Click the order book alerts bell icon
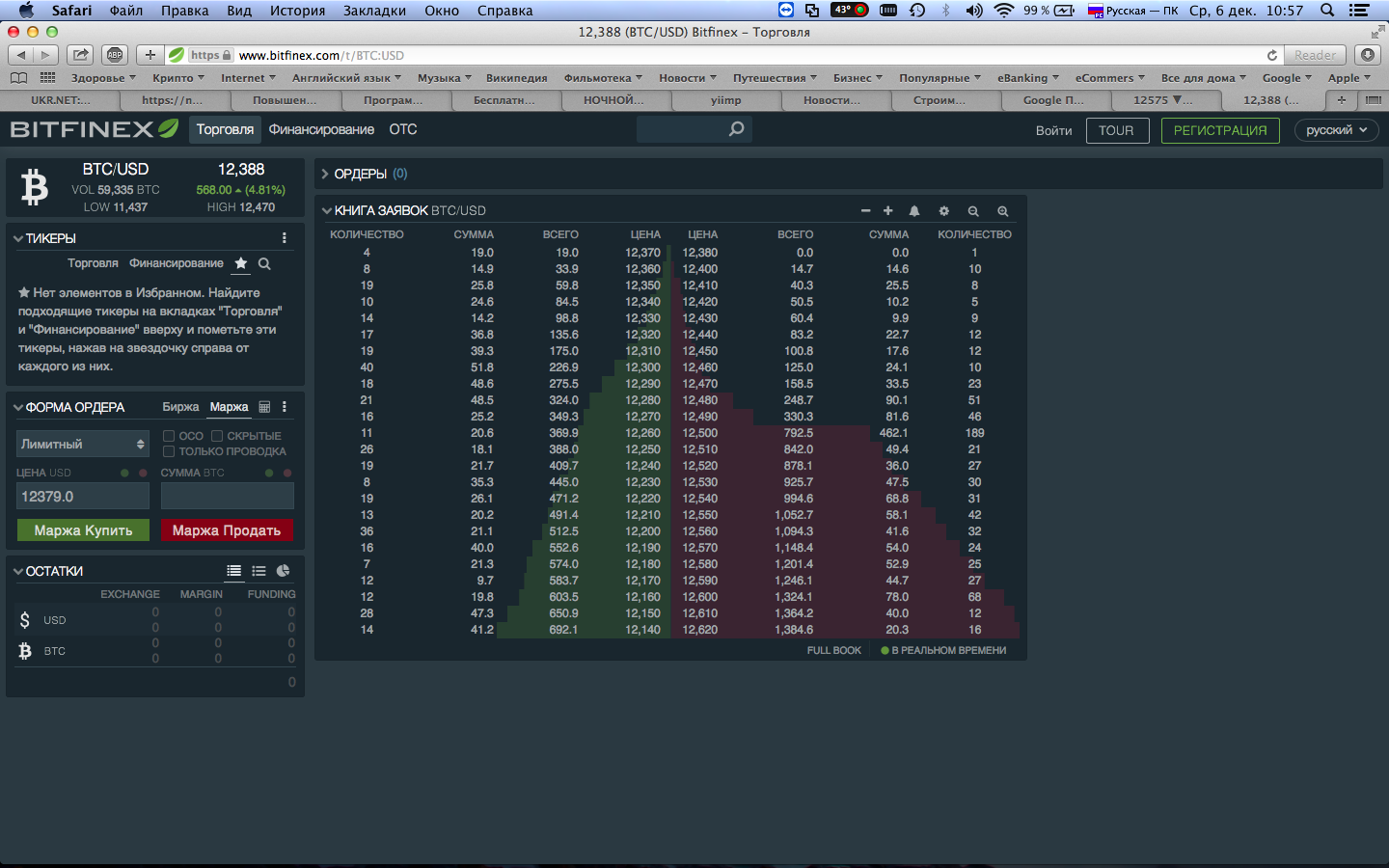This screenshot has width=1389, height=868. click(x=913, y=211)
